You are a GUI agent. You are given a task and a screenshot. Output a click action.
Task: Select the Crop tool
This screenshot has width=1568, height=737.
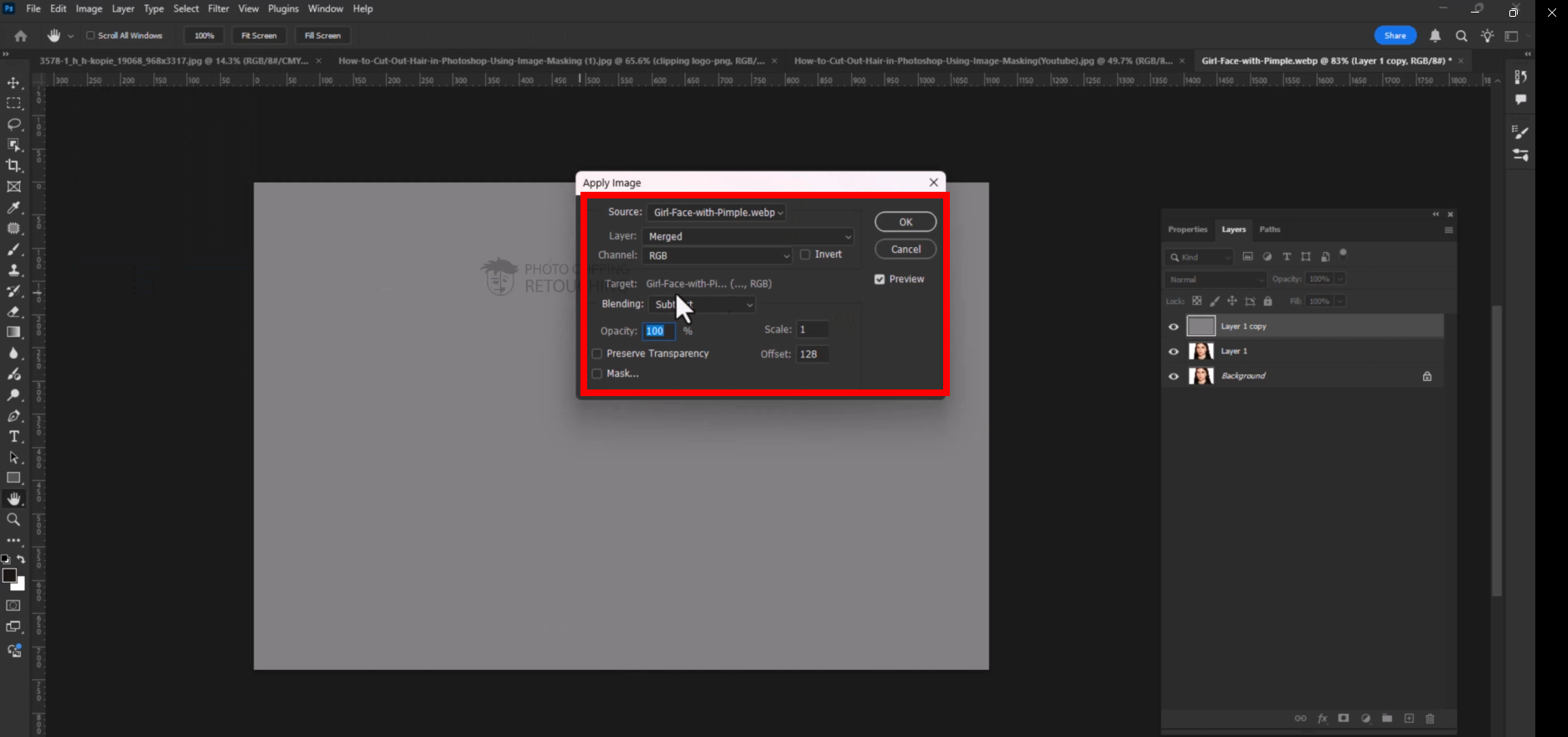coord(13,166)
